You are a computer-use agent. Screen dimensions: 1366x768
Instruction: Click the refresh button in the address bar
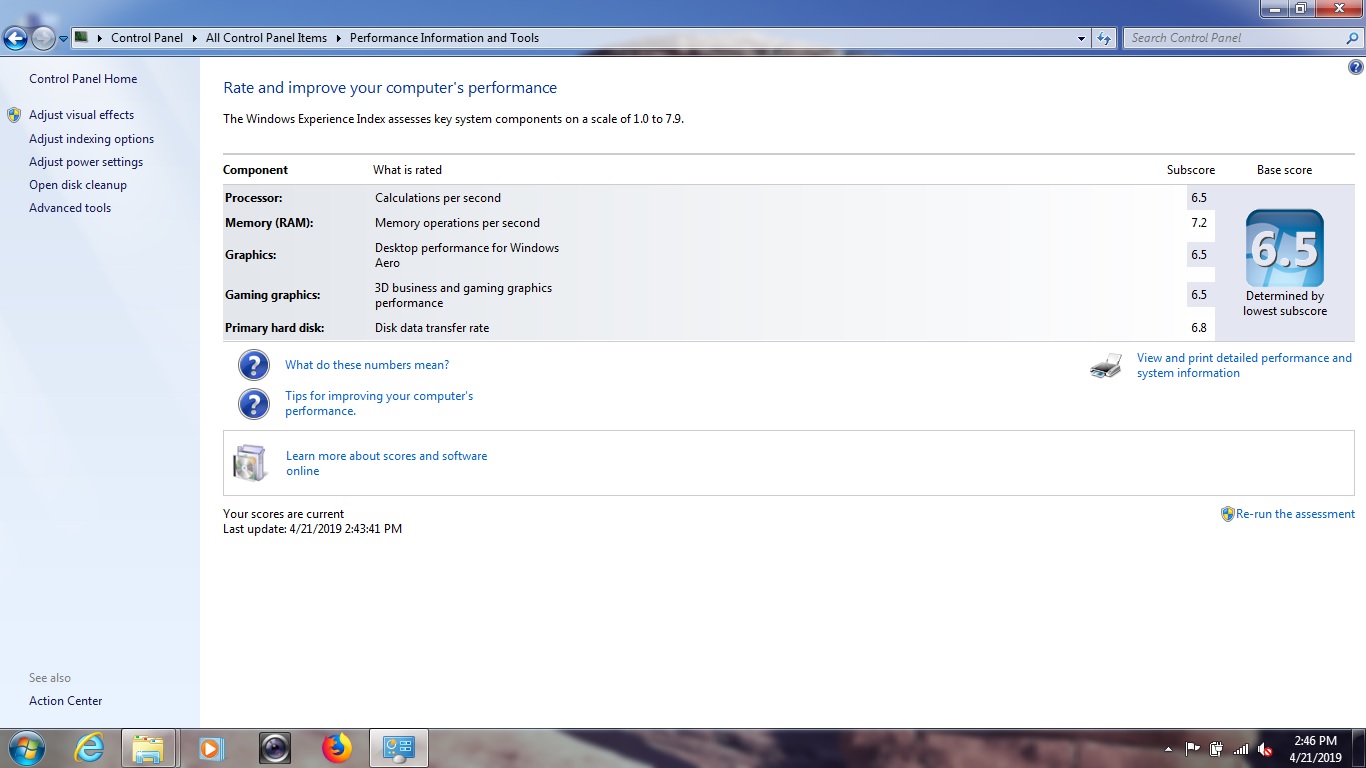pos(1104,38)
